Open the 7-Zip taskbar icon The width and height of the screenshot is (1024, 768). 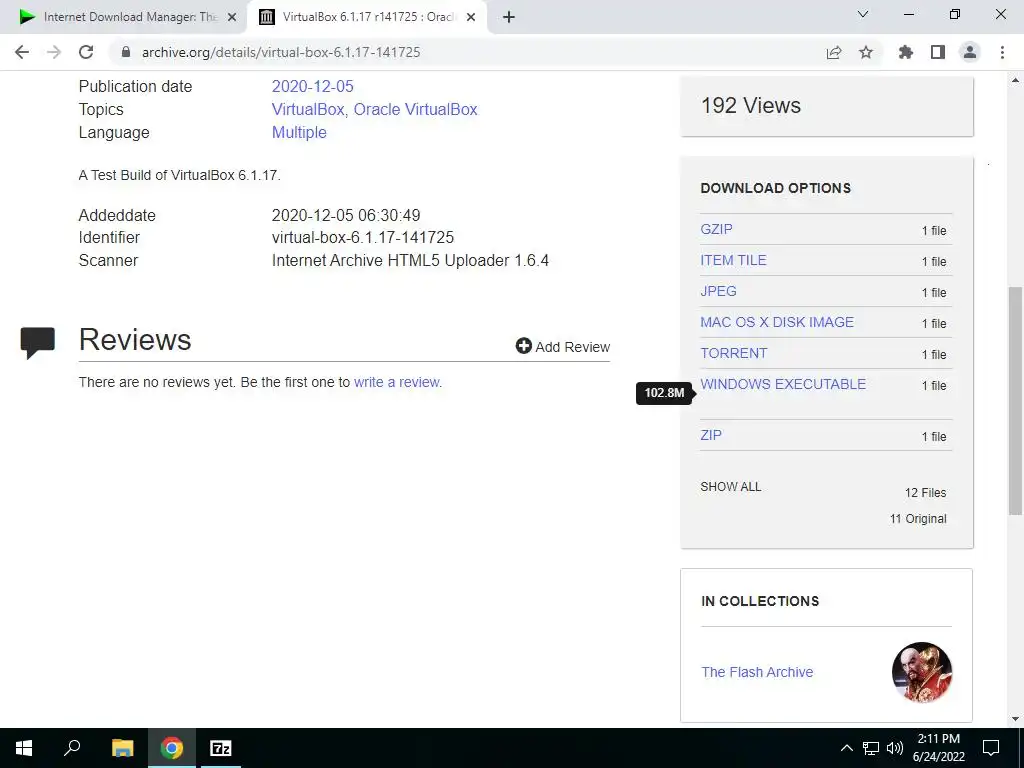pos(221,748)
